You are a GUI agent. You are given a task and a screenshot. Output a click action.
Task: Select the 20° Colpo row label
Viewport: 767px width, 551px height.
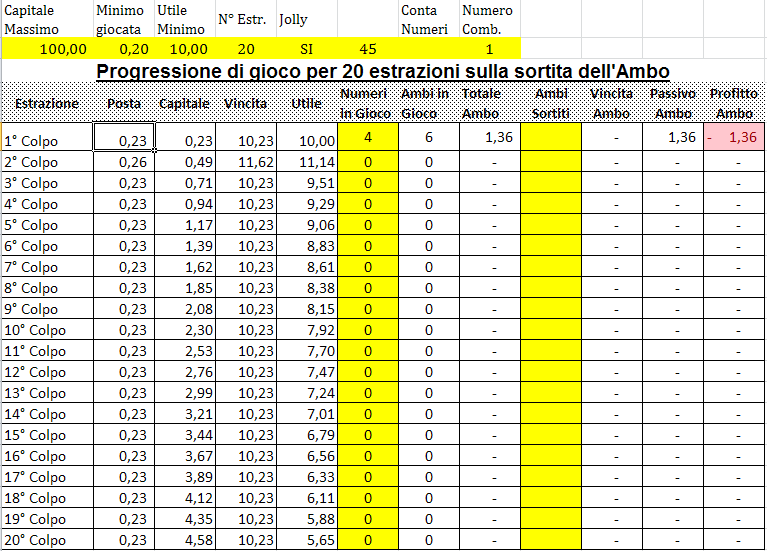[47, 540]
